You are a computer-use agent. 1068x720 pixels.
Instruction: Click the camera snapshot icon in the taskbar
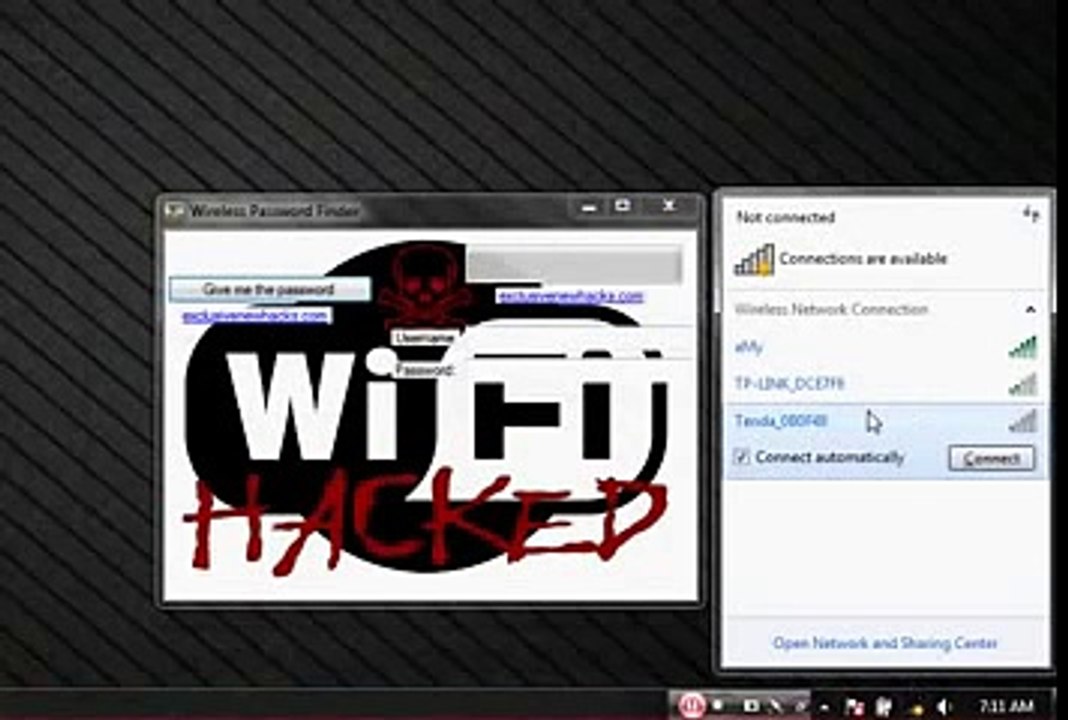[x=750, y=706]
